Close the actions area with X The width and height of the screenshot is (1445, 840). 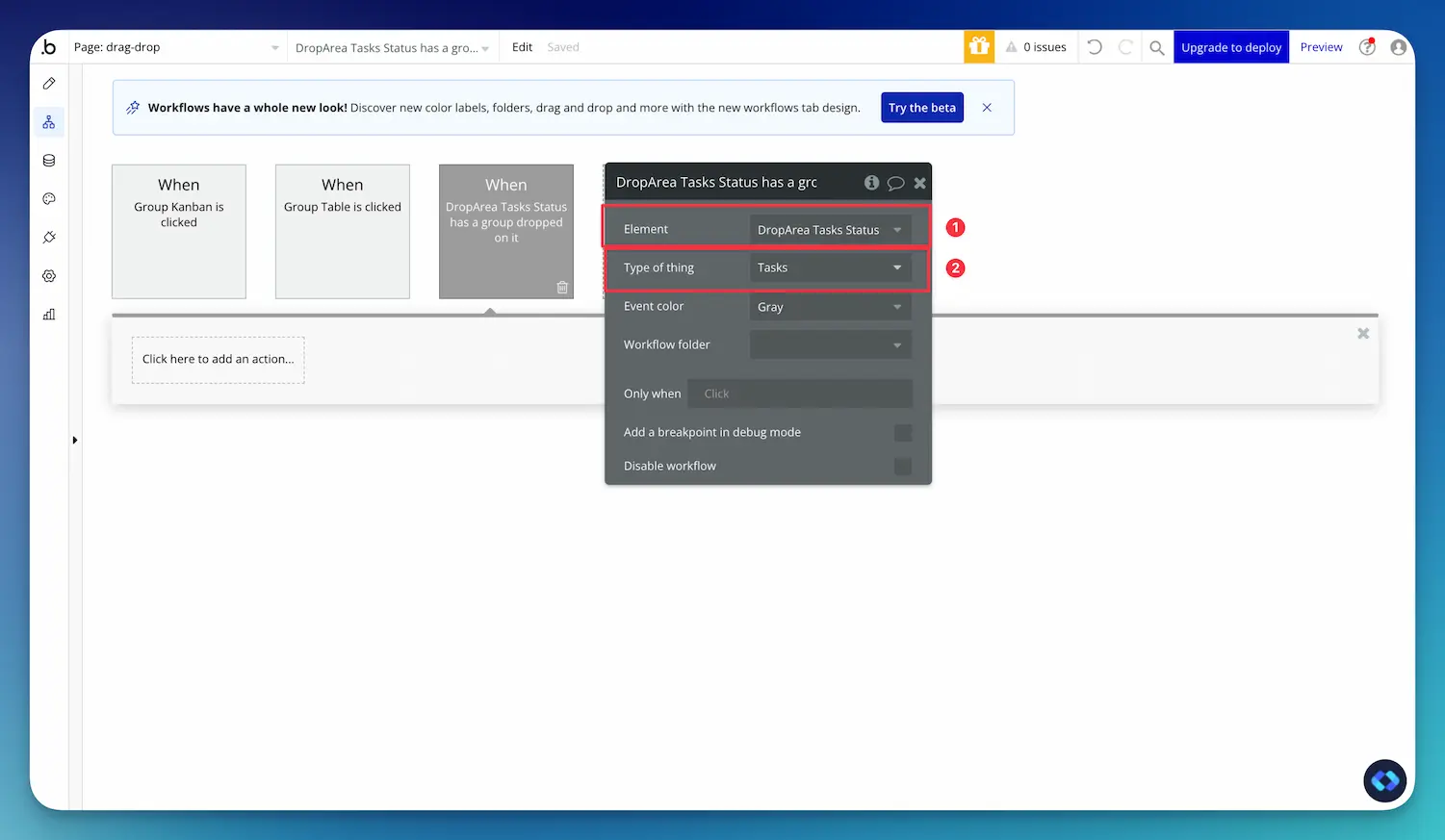[1363, 333]
